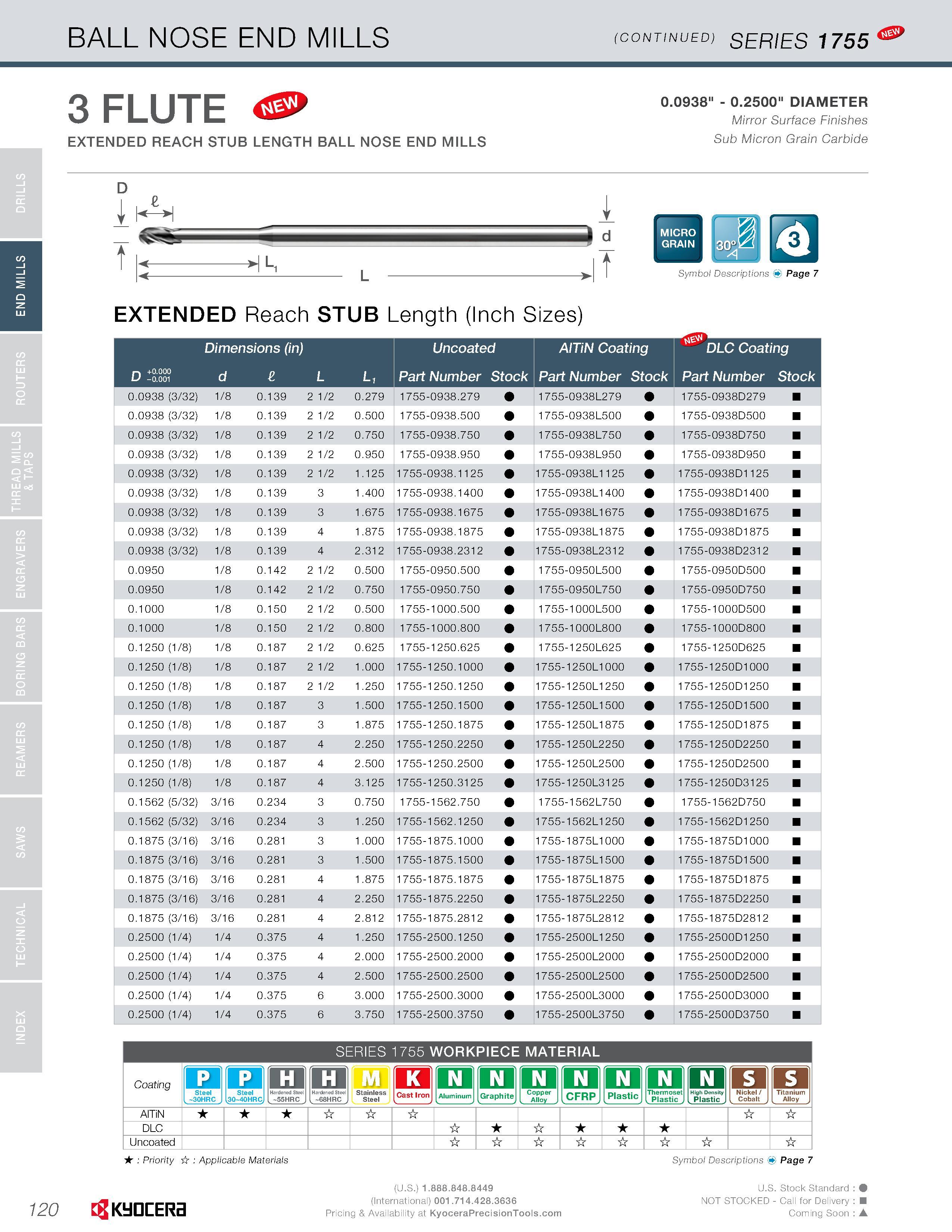952x1232 pixels.
Task: Click the page number 120
Action: [44, 1210]
